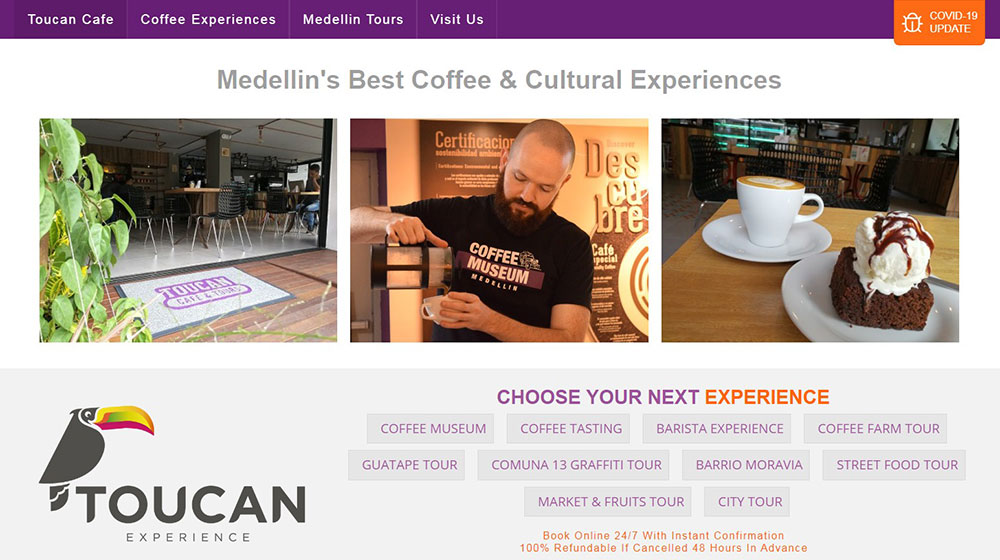Open the Comuna 13 Graffiti Tour

pos(576,465)
